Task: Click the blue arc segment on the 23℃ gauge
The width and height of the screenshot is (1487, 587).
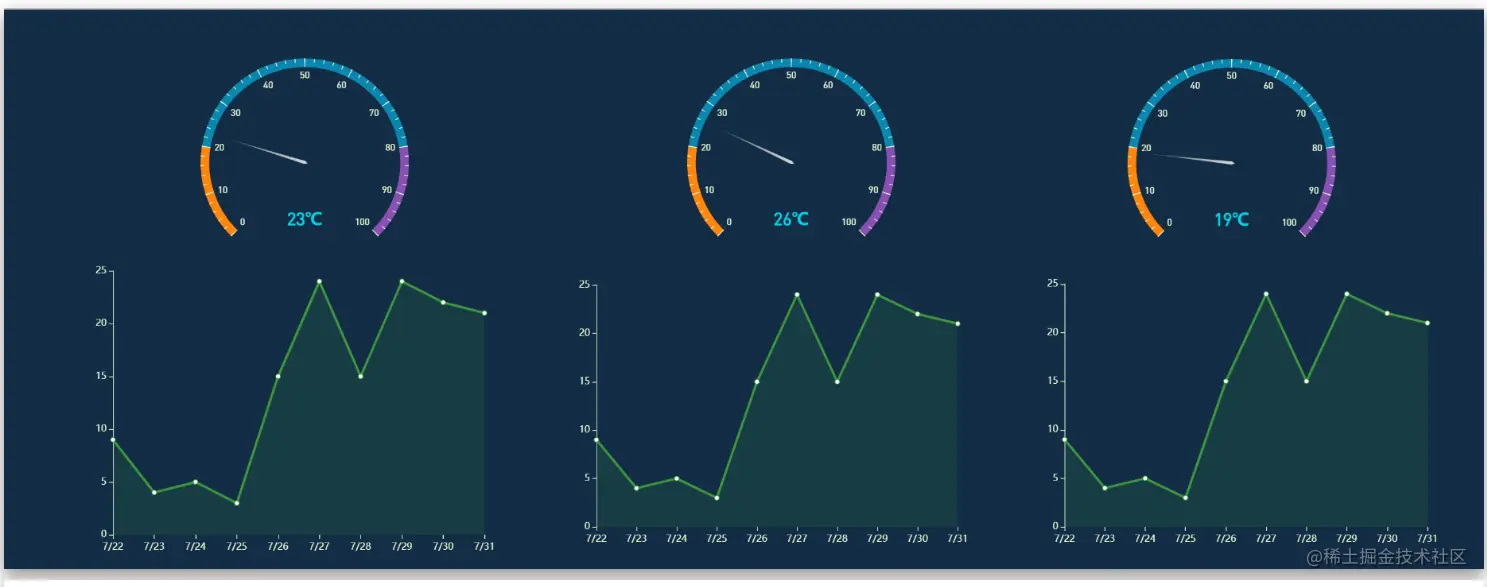Action: [x=305, y=64]
